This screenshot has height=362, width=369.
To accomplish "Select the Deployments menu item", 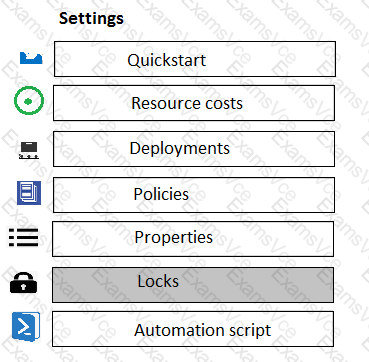I will point(194,149).
